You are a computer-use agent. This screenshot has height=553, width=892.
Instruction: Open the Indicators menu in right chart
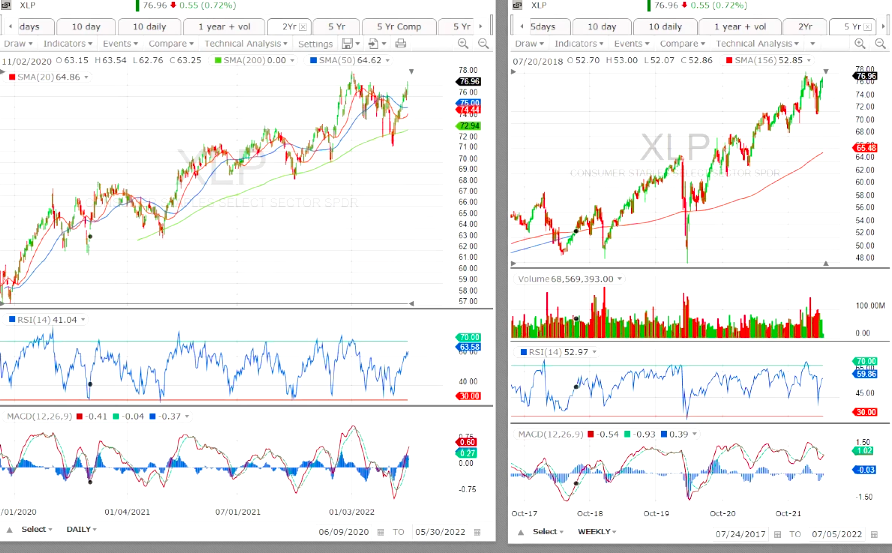579,43
